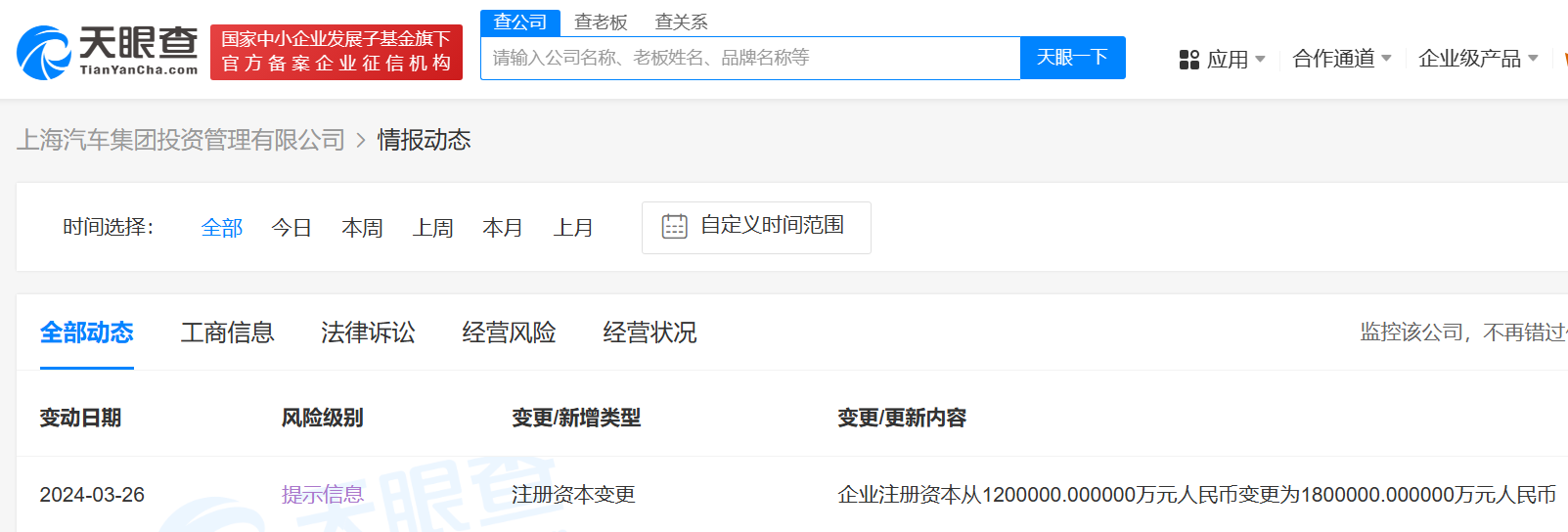Select the 查公司 search tab

point(519,22)
